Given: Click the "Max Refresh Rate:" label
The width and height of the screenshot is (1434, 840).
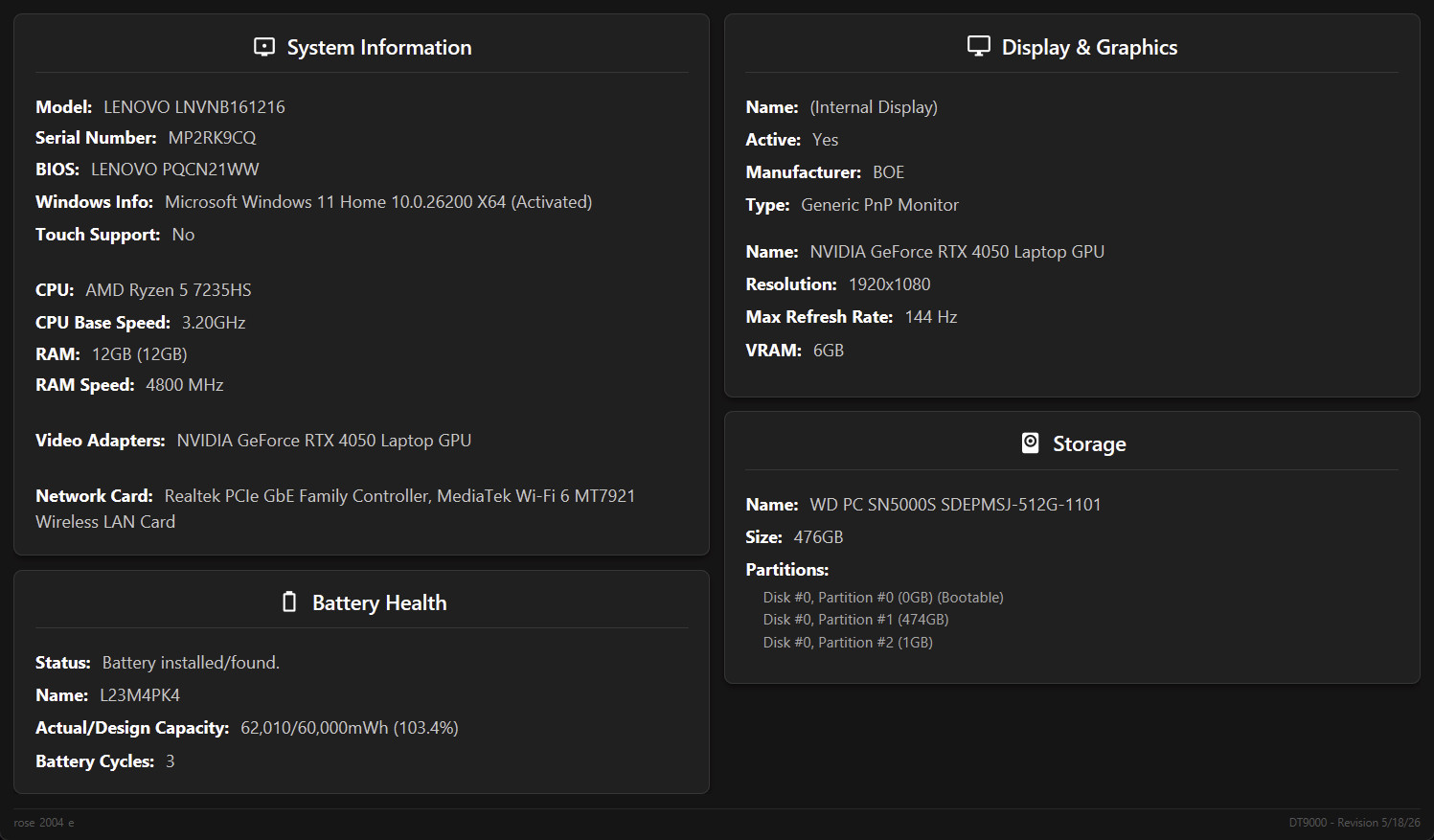Looking at the screenshot, I should (820, 317).
